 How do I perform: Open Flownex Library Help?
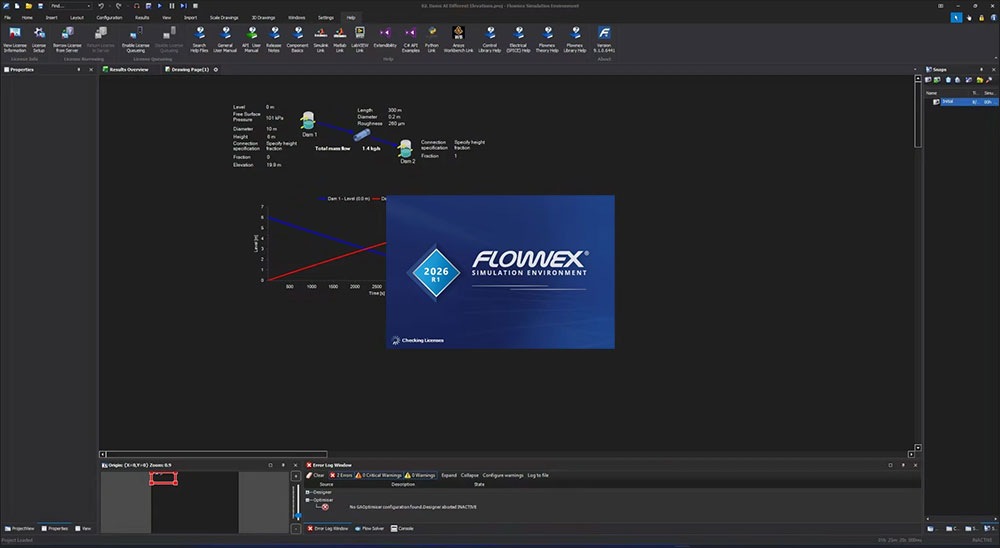point(575,40)
